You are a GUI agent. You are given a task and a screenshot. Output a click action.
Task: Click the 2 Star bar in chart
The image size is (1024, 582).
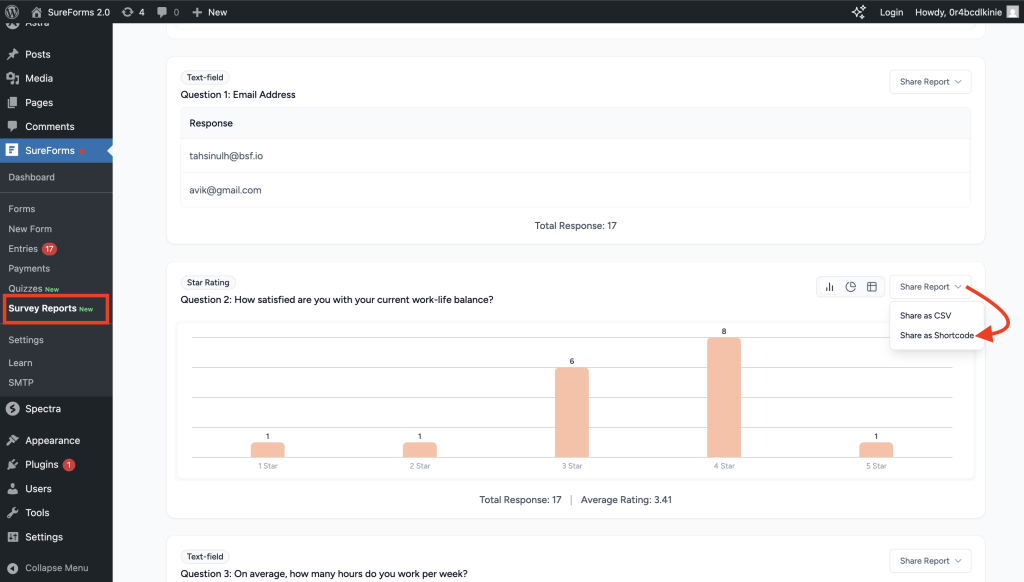[419, 450]
